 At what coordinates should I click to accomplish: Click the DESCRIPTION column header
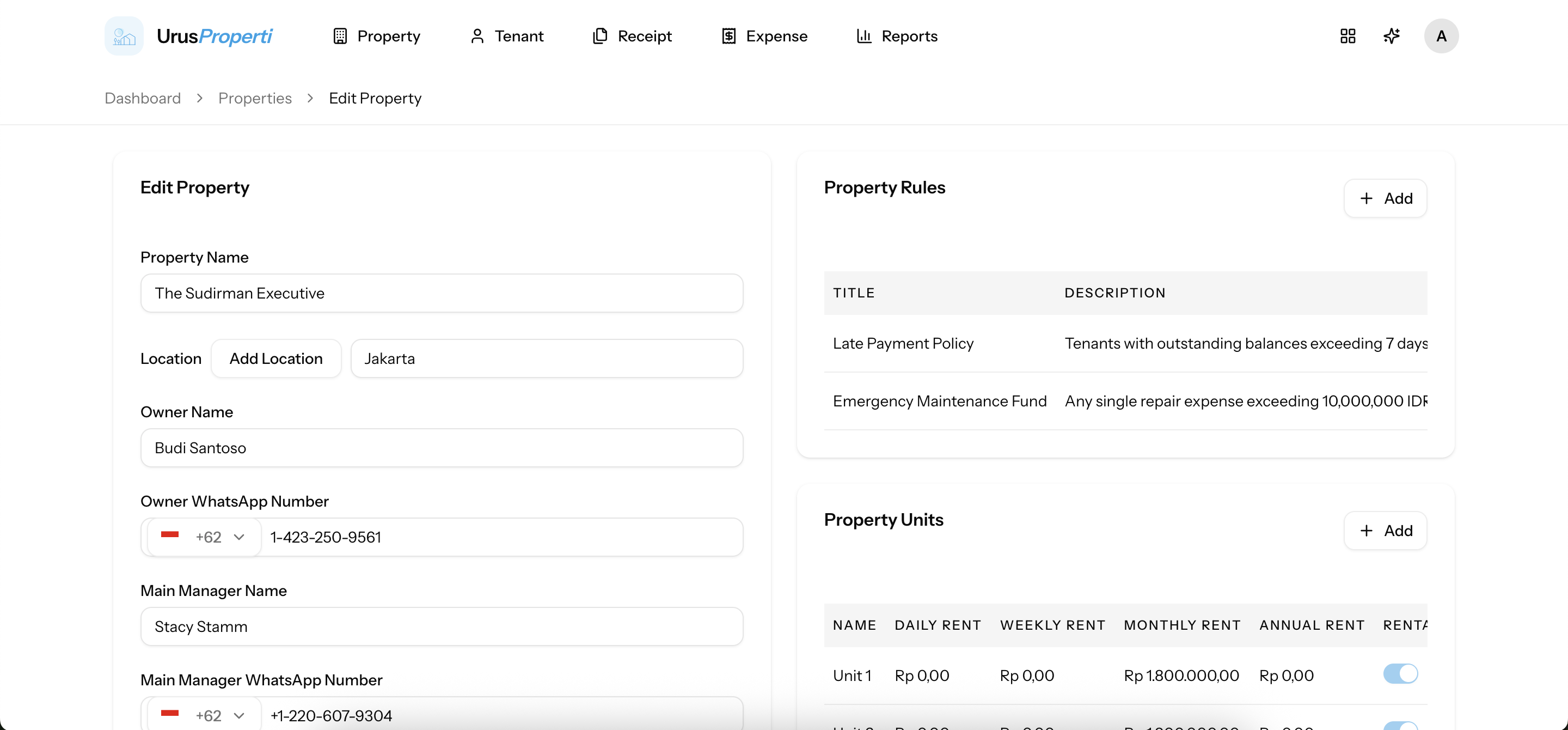coord(1114,293)
